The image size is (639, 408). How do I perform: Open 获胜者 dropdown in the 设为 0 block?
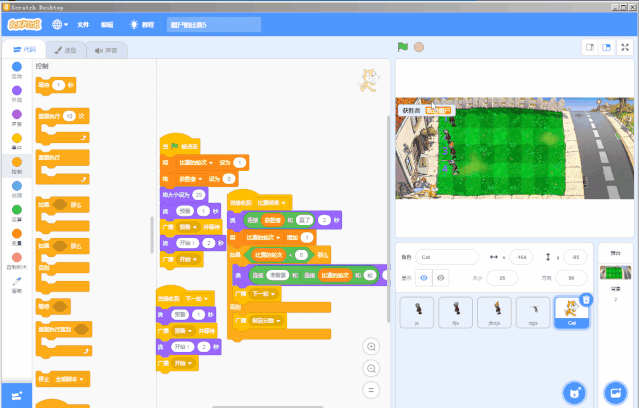[x=189, y=179]
